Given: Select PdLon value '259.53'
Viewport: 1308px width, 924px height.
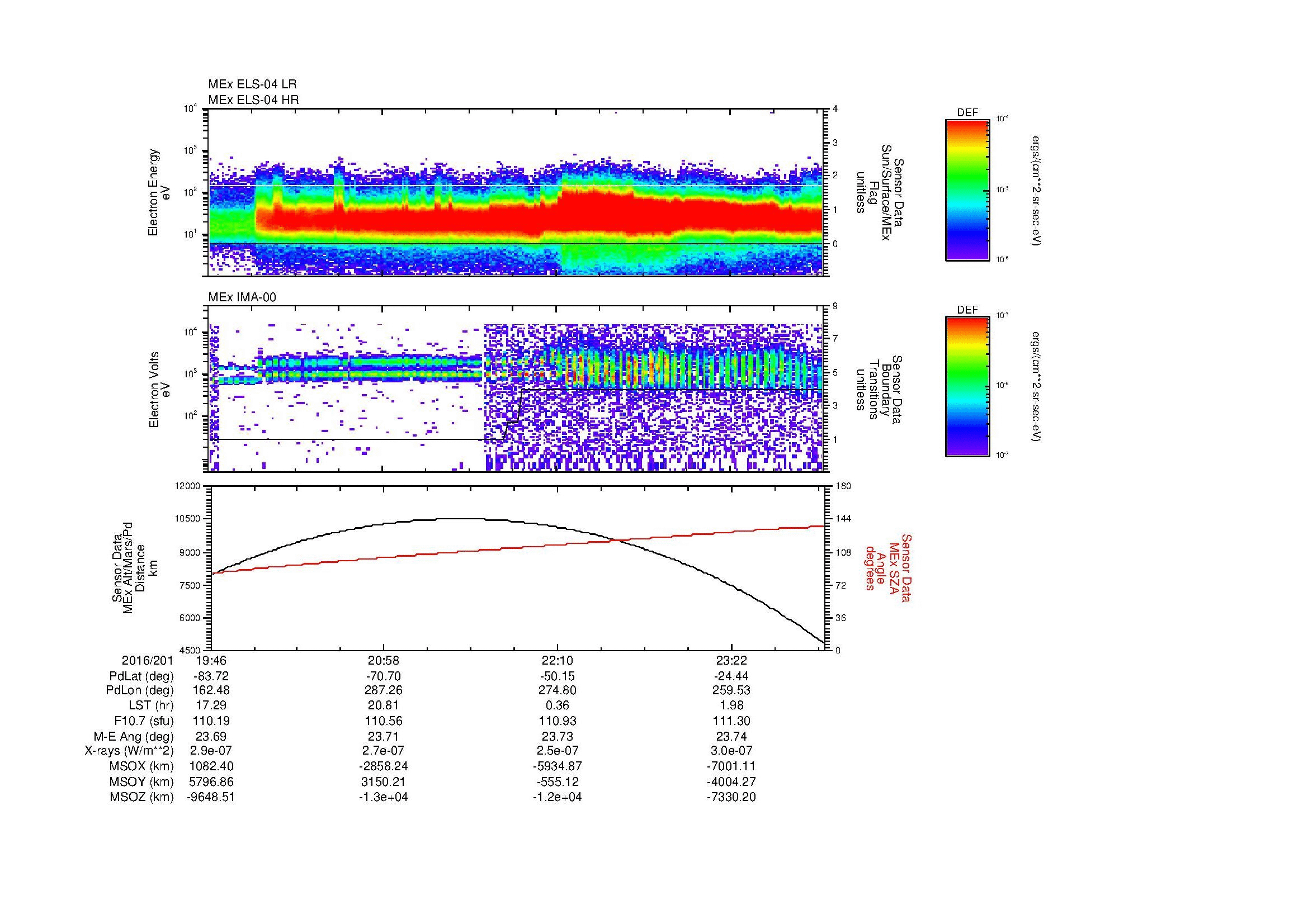Looking at the screenshot, I should (731, 690).
